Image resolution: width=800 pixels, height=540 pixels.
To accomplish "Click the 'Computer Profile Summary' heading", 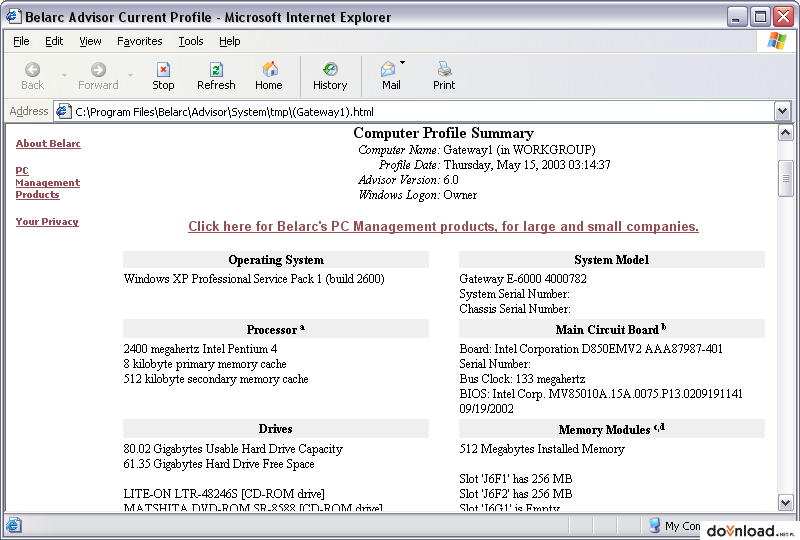I will (x=443, y=133).
